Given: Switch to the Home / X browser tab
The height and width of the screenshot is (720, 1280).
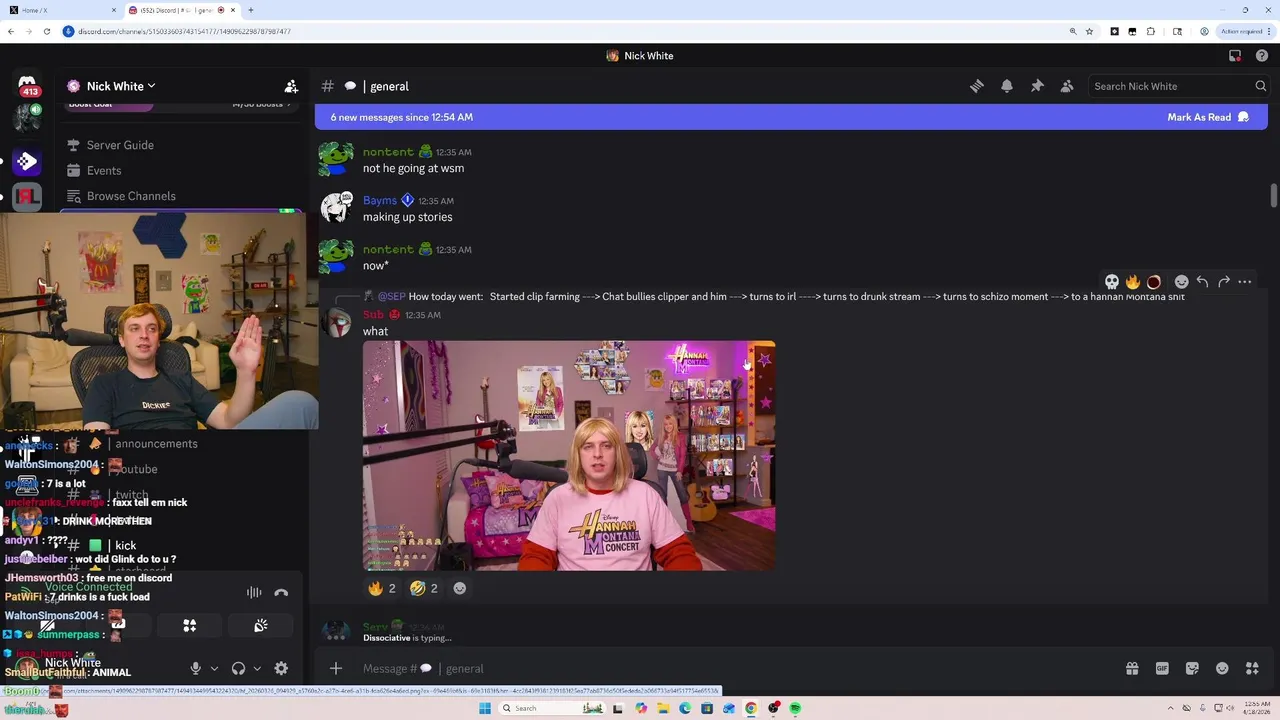Looking at the screenshot, I should coord(62,10).
